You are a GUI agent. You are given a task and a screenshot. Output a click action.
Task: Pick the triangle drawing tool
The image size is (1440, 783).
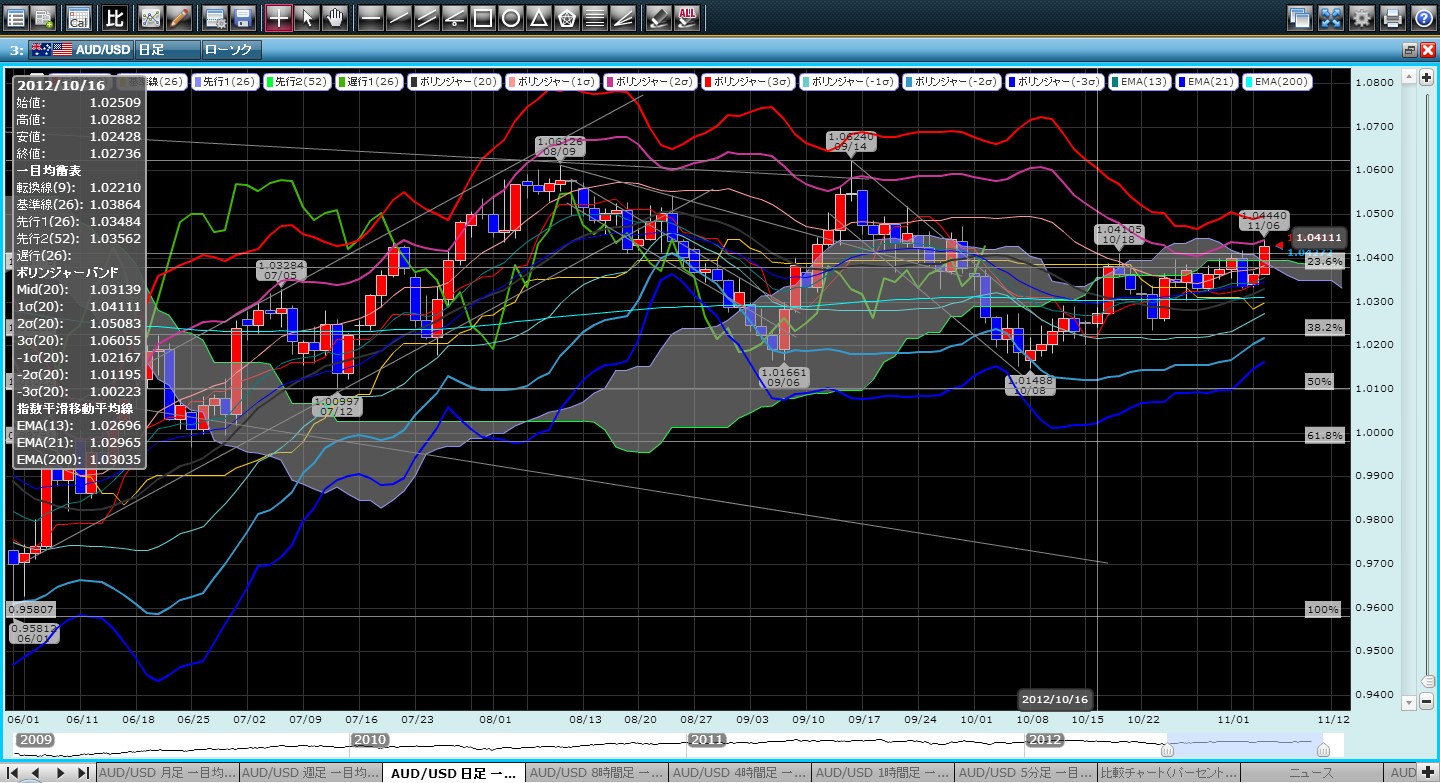[x=538, y=17]
